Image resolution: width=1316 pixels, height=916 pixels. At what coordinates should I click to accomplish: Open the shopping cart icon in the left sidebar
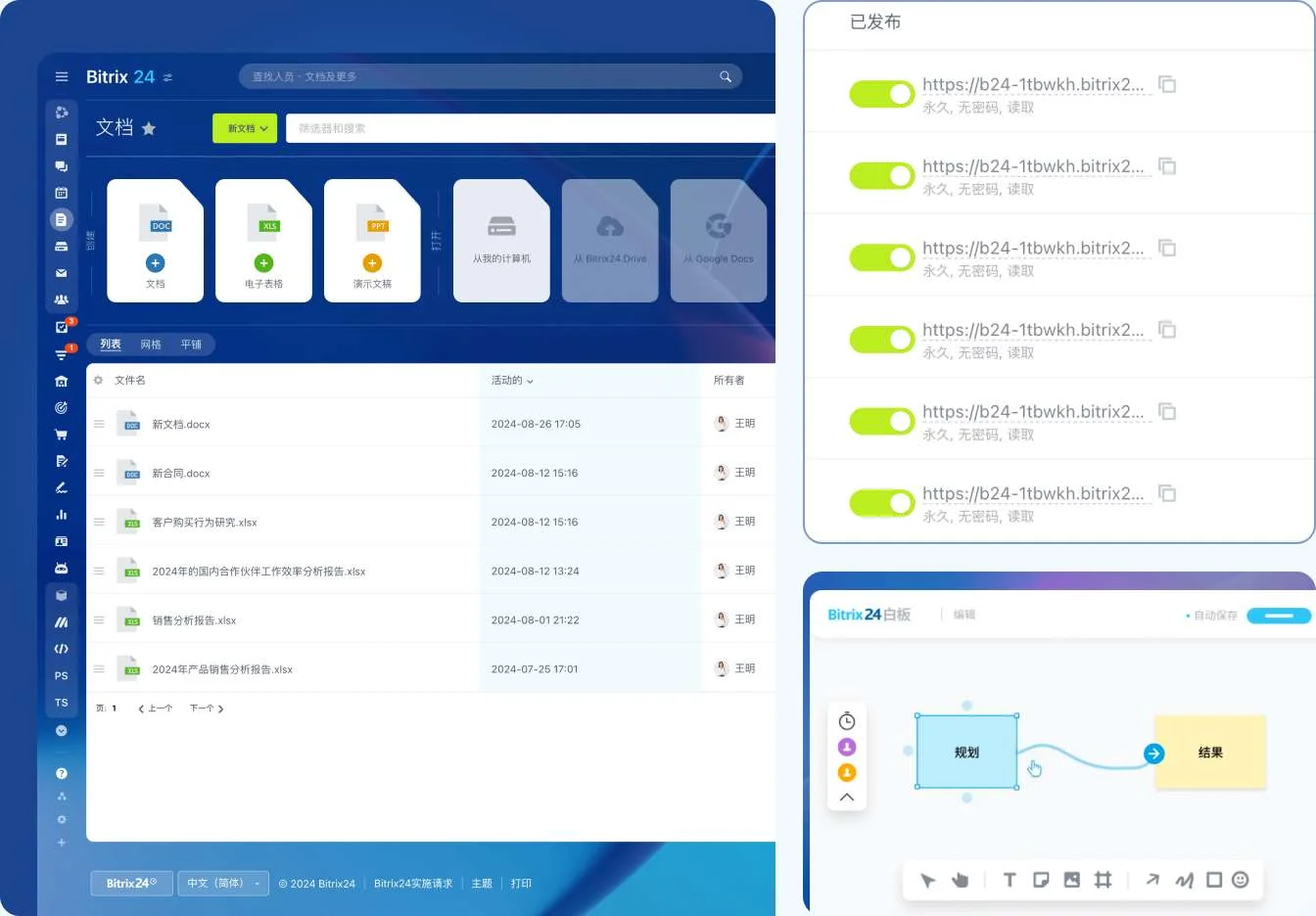(62, 435)
